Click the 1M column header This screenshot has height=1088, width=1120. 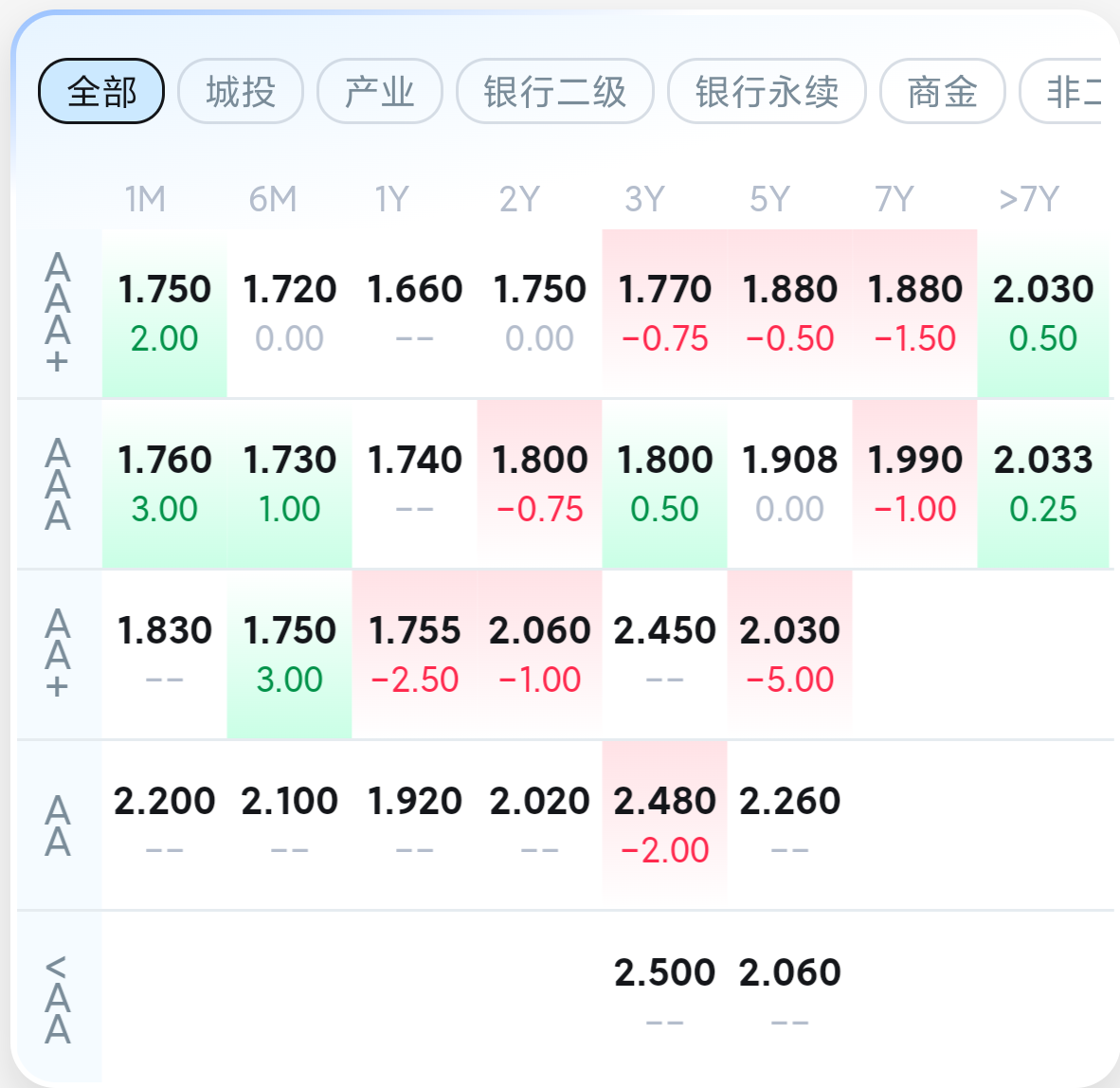(145, 199)
